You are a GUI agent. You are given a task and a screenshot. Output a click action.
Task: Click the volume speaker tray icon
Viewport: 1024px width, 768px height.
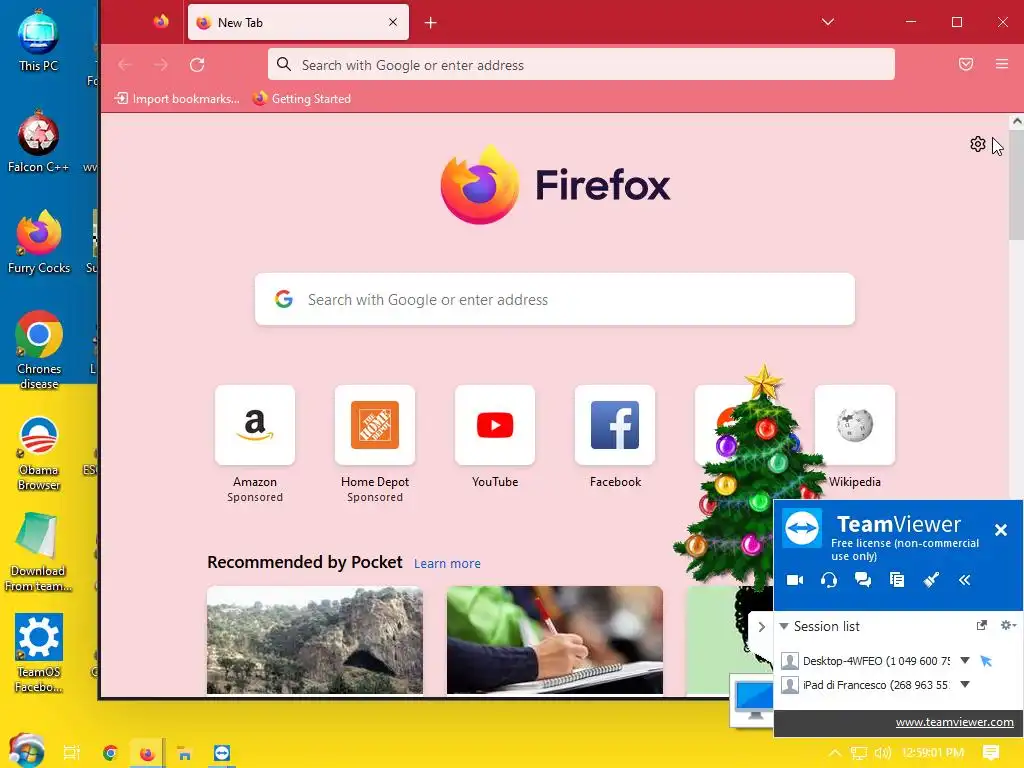pyautogui.click(x=883, y=753)
